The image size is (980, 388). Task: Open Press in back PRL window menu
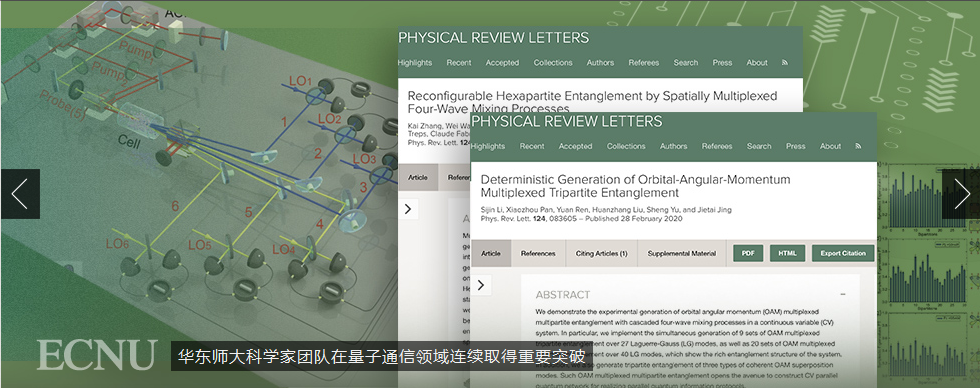[722, 62]
